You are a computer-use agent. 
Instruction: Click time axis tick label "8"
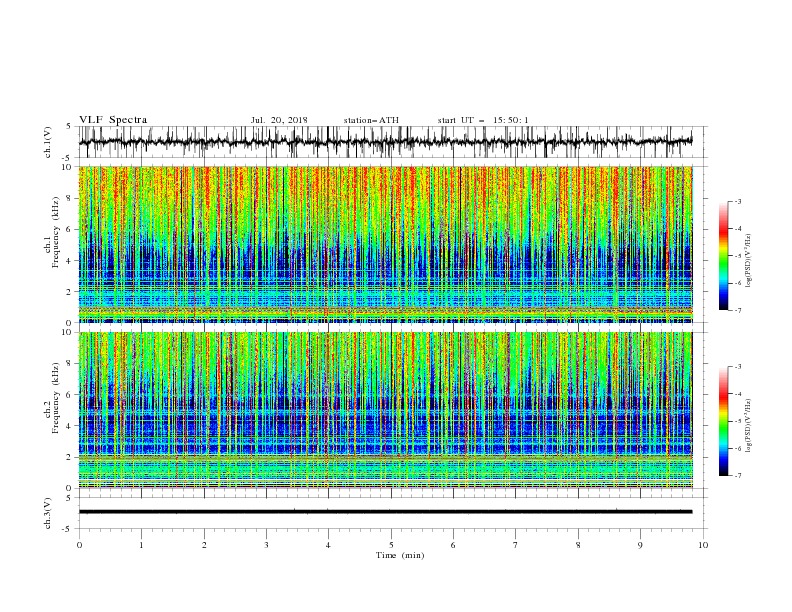578,545
